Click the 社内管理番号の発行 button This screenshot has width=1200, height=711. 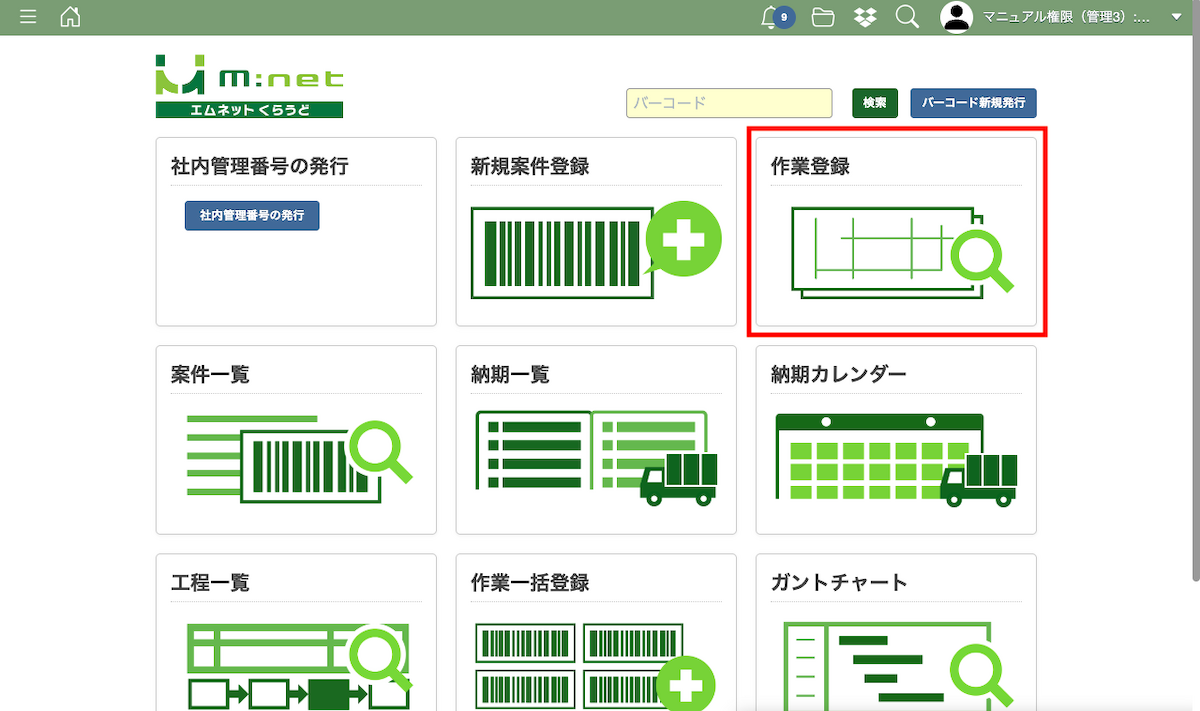pos(252,216)
